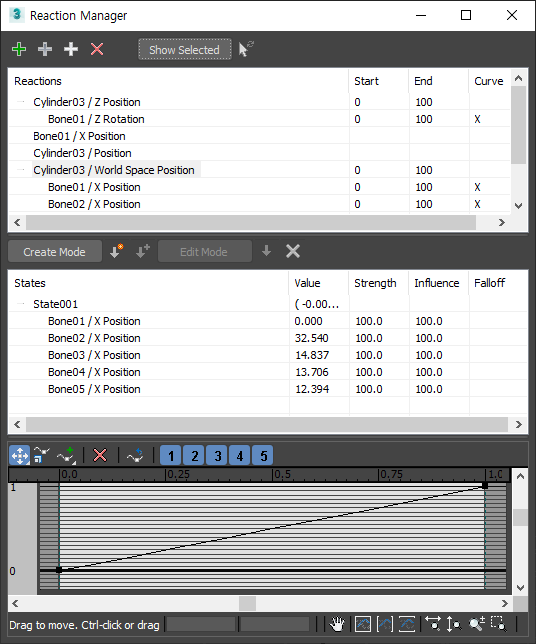Image resolution: width=536 pixels, height=644 pixels.
Task: Click the second key value input field
Action: pyautogui.click(x=275, y=624)
